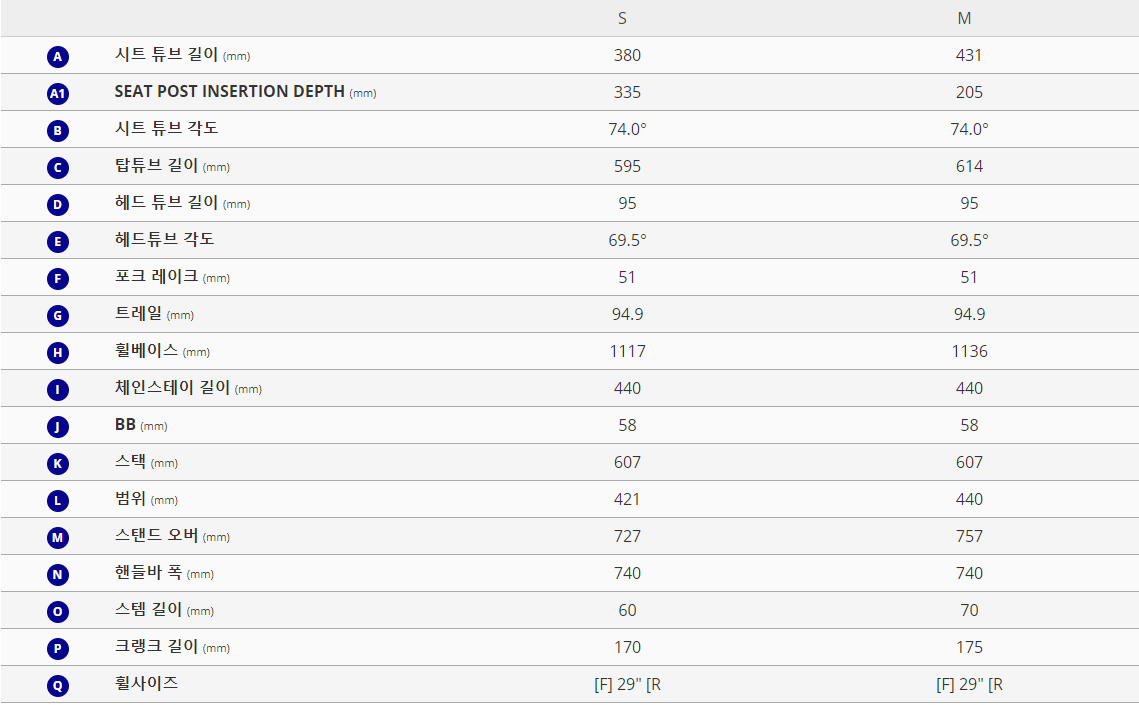Click the O stem length icon
This screenshot has width=1139, height=705.
coord(58,612)
